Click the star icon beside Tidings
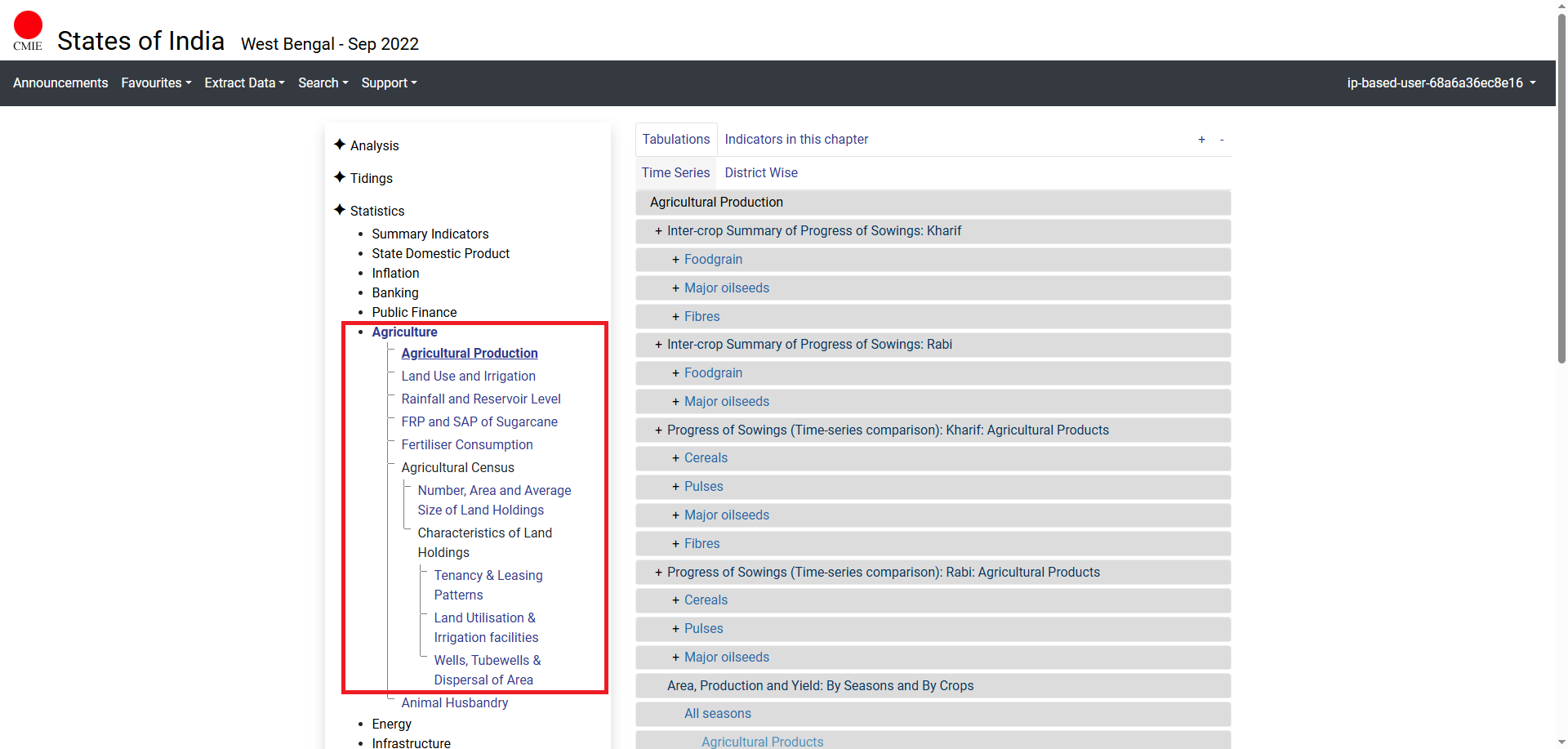 click(x=340, y=177)
